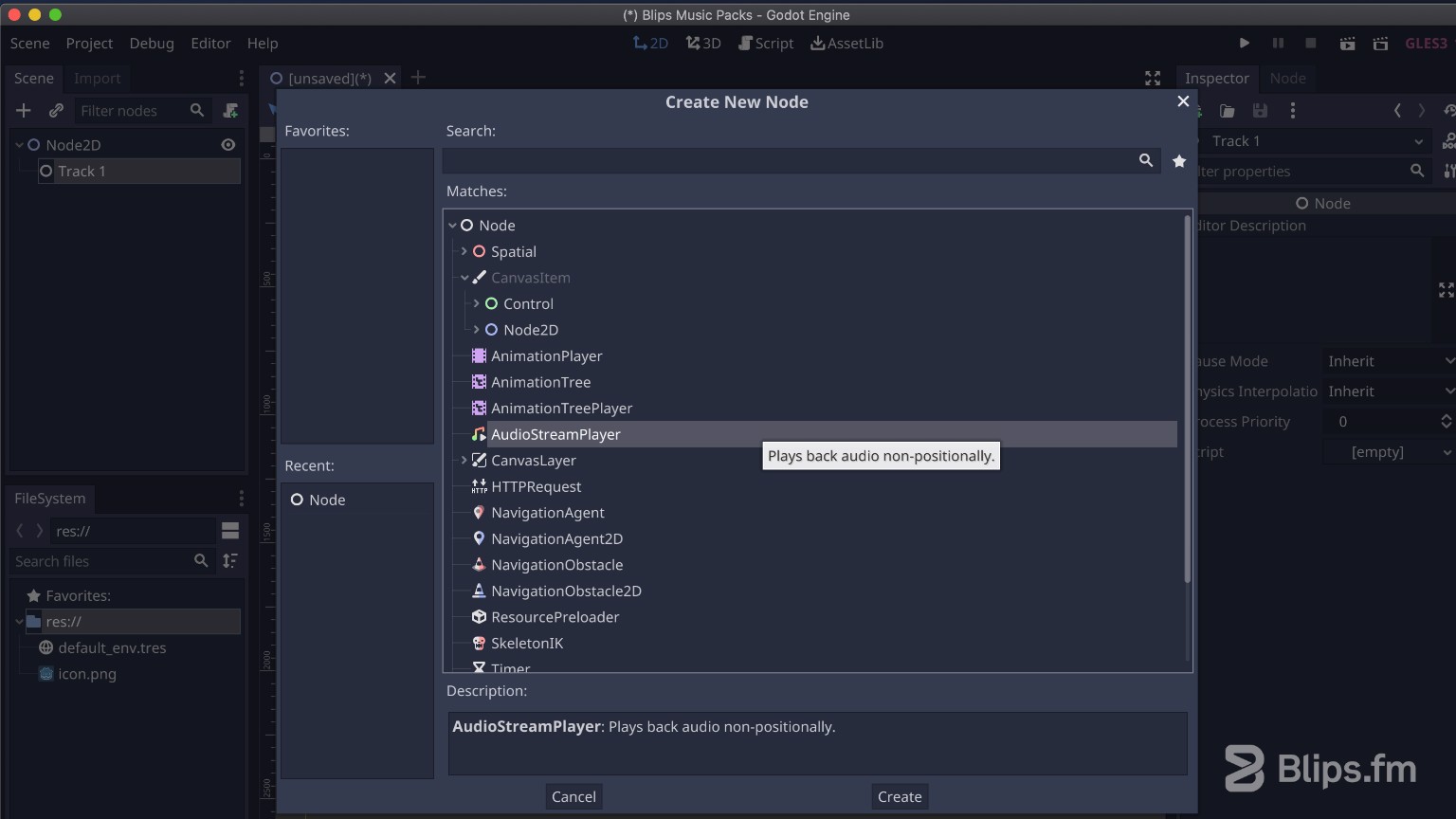This screenshot has height=819, width=1456.
Task: Collapse the res:// folder in FileSystem
Action: (19, 622)
